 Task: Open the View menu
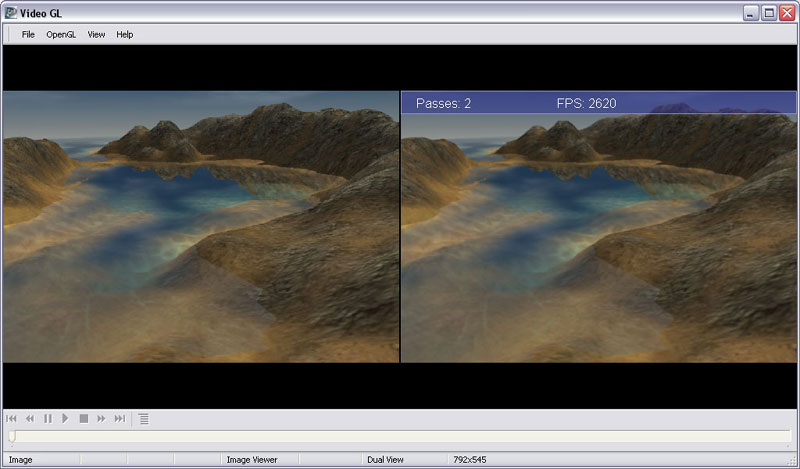(x=96, y=34)
